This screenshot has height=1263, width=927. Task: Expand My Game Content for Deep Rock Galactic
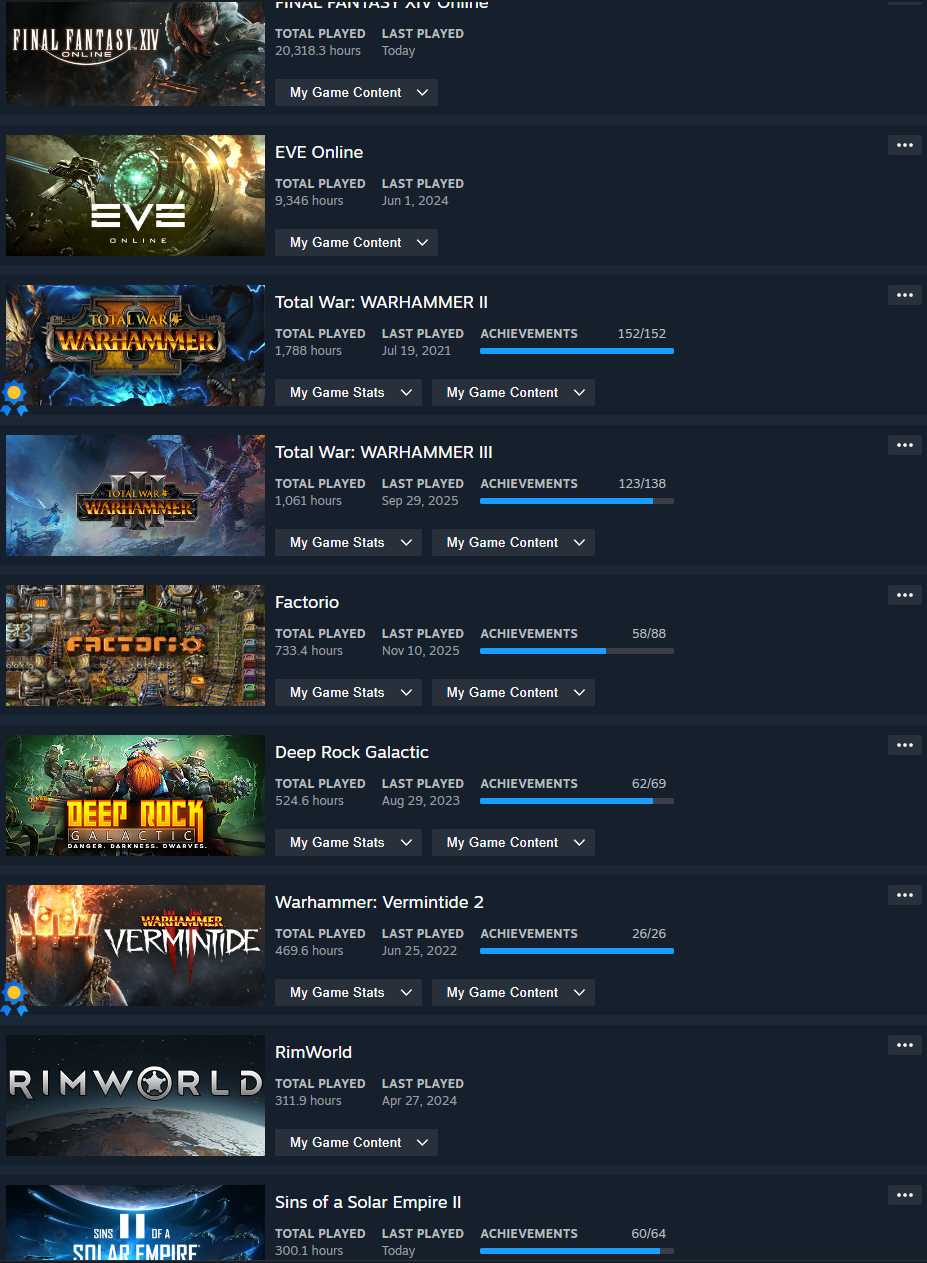513,842
